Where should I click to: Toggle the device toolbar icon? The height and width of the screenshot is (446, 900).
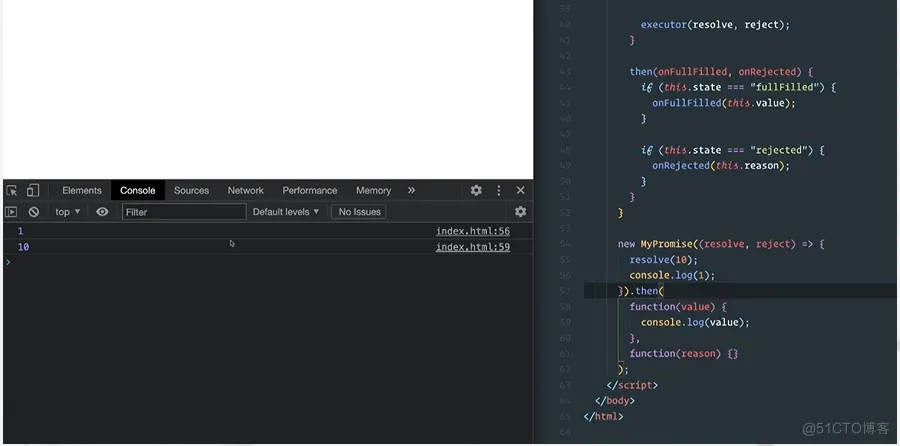[x=33, y=191]
